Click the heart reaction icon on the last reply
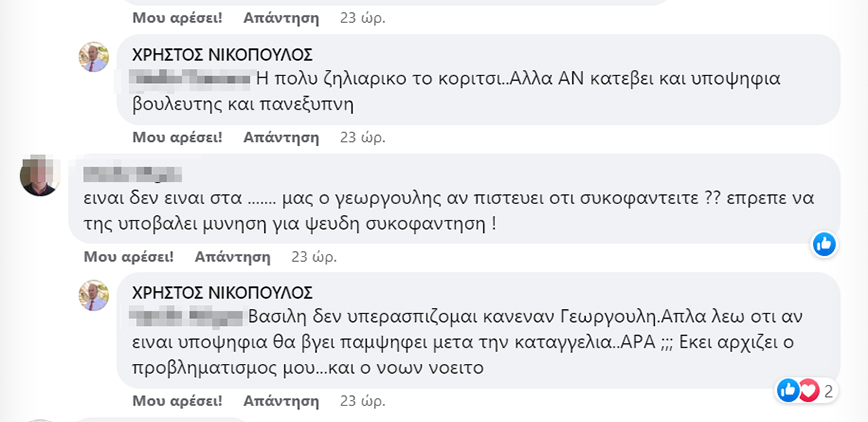Screen dimensions: 868x422 807,390
